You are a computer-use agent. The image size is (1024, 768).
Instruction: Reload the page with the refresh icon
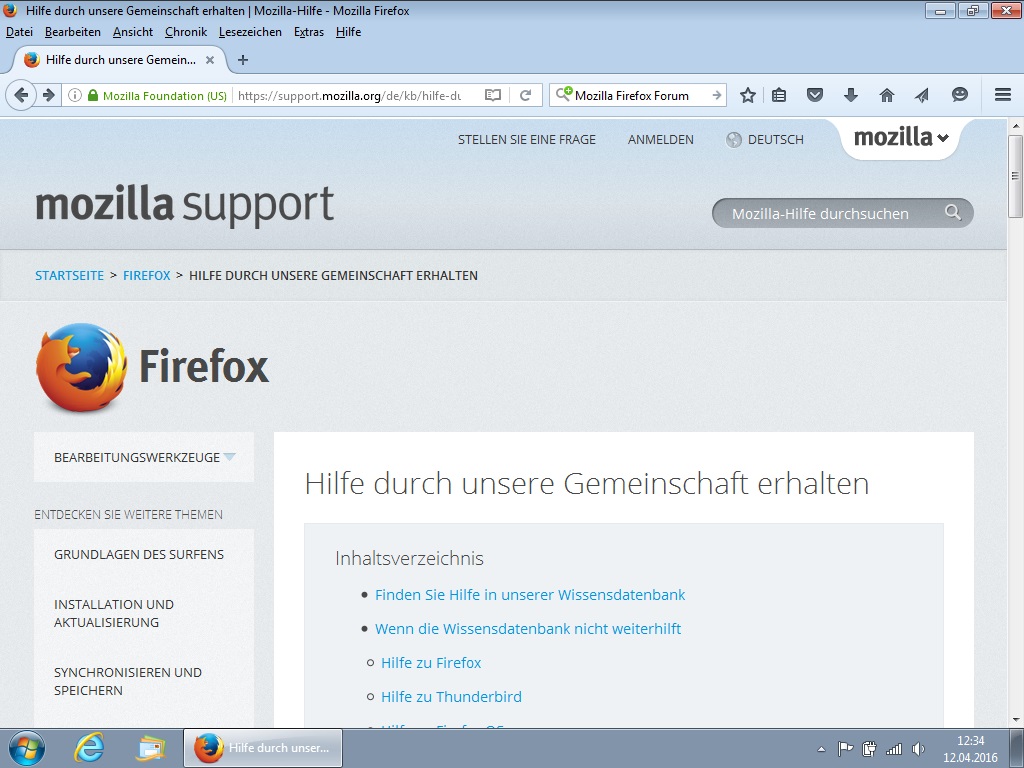[x=525, y=95]
